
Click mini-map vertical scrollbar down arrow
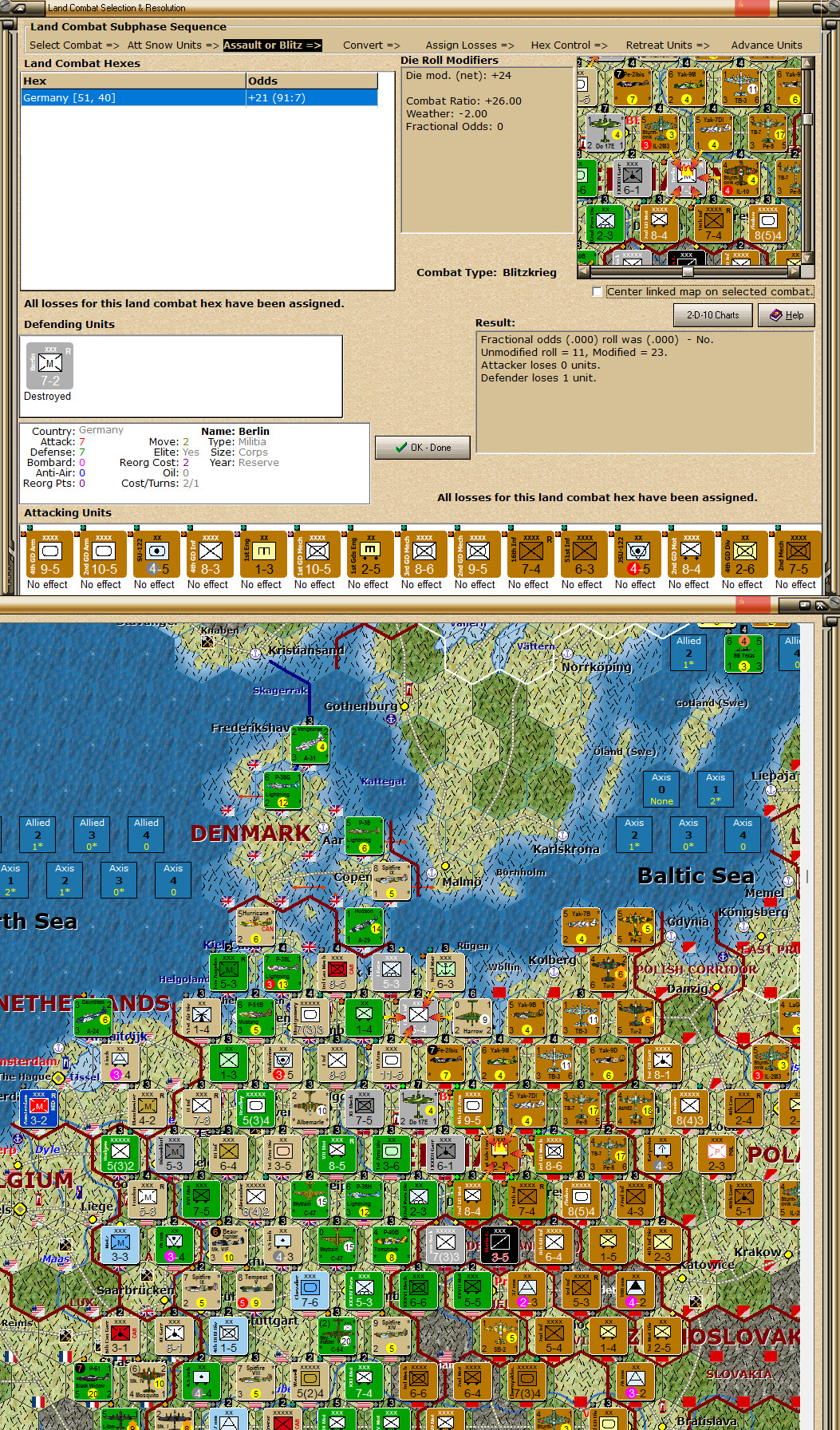pyautogui.click(x=808, y=259)
